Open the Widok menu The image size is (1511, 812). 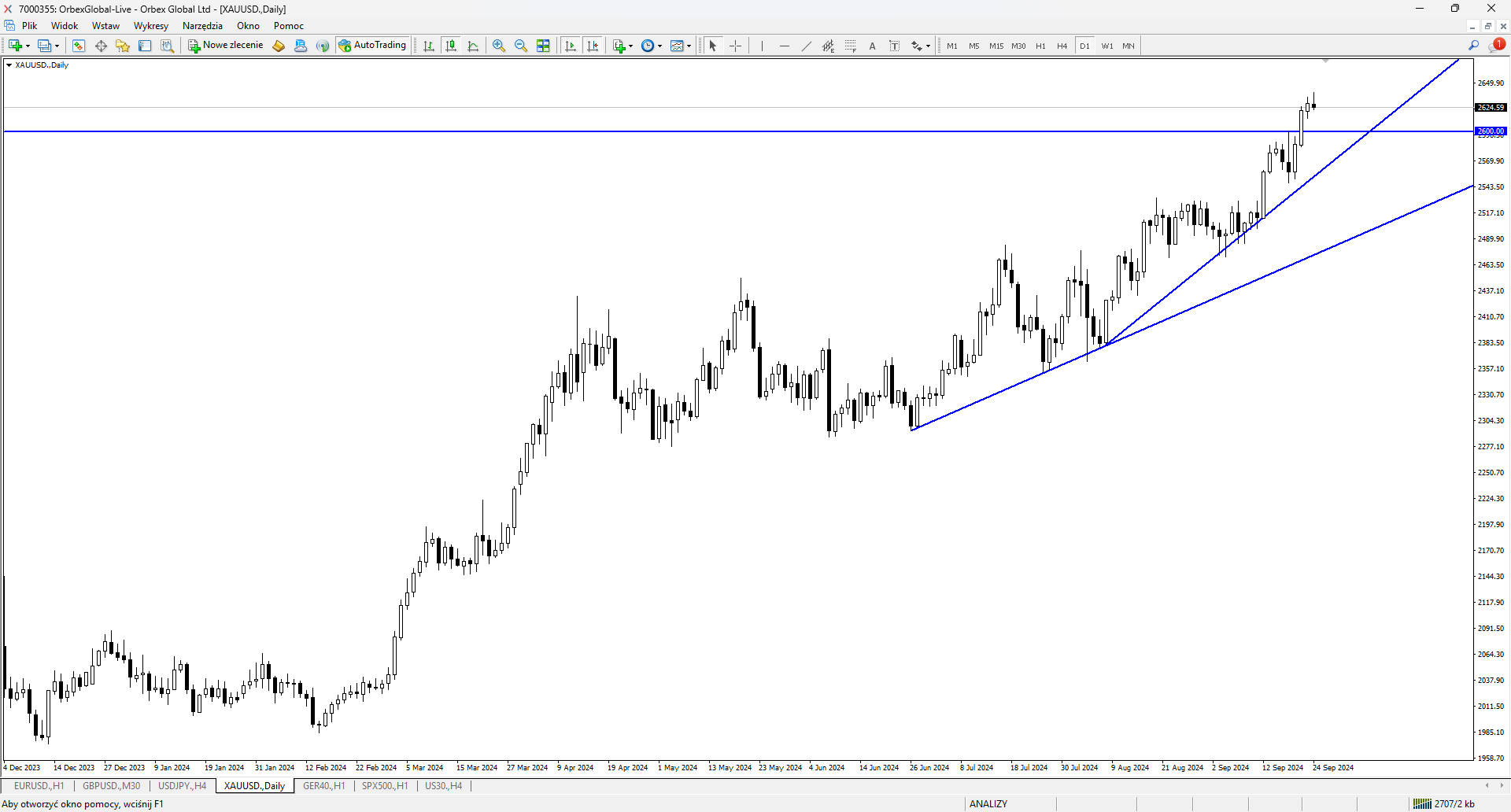point(65,26)
